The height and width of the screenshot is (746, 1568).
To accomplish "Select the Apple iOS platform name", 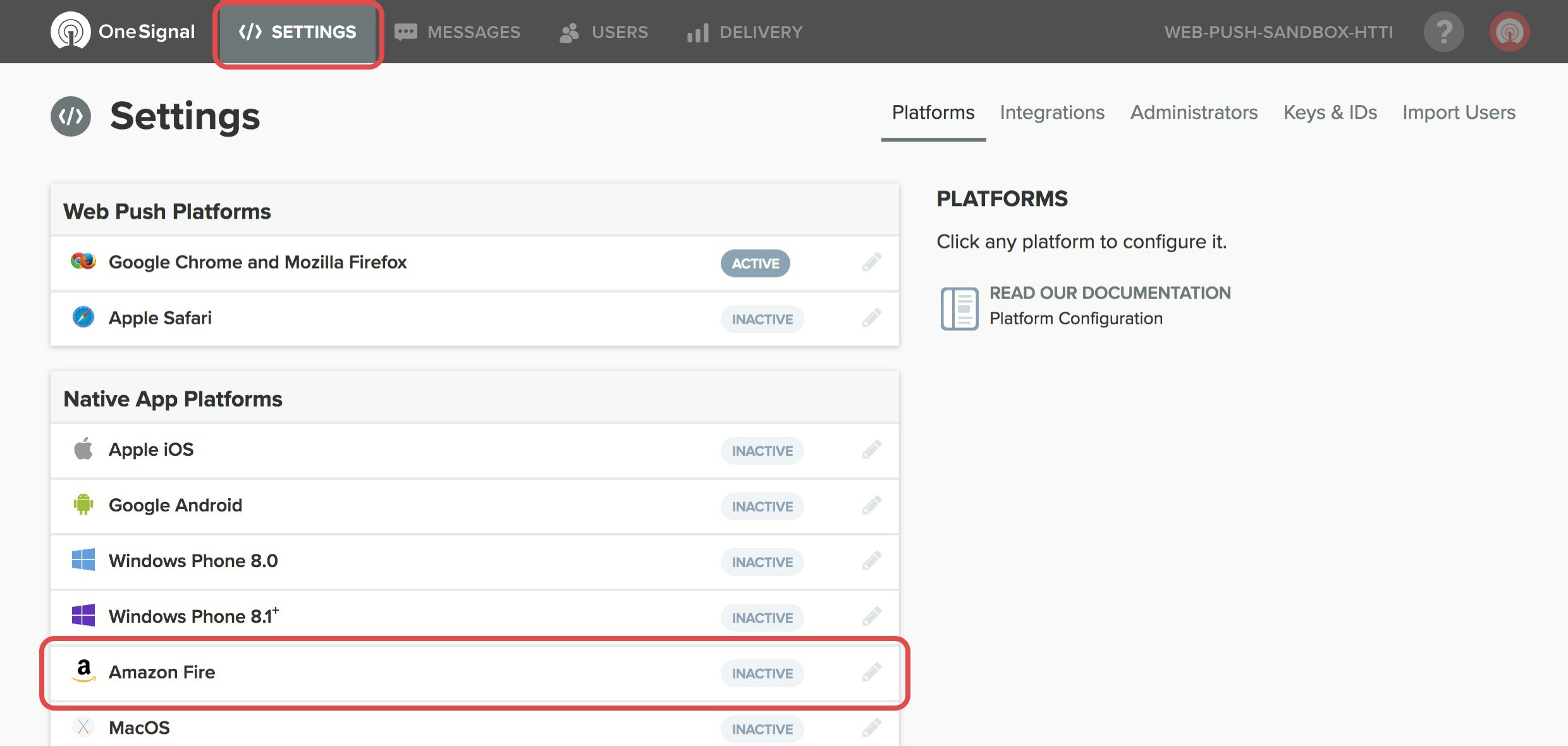I will [151, 449].
